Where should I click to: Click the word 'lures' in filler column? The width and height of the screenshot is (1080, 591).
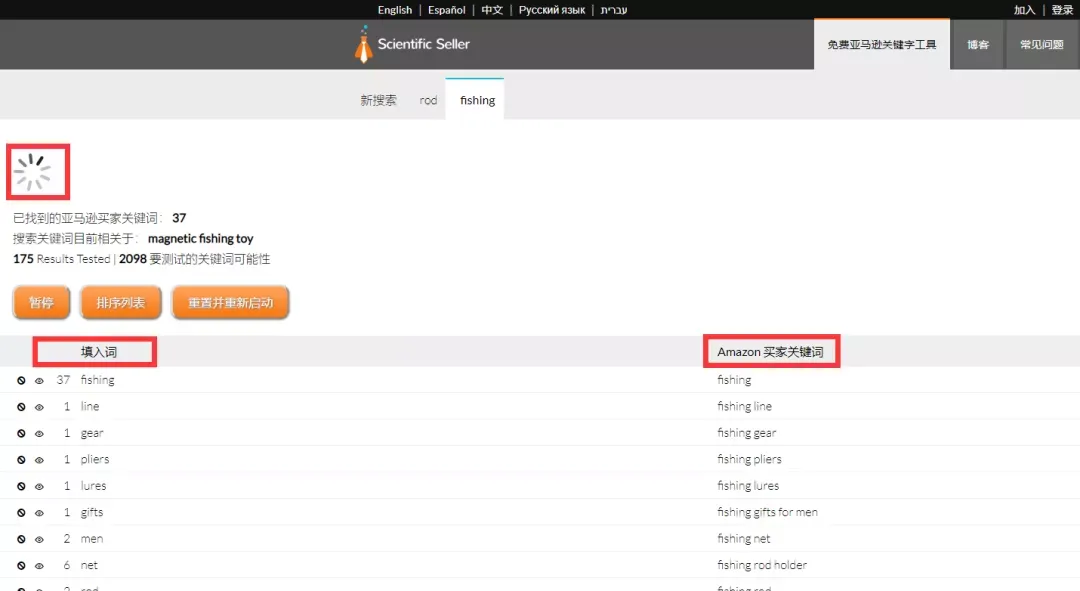pos(93,486)
